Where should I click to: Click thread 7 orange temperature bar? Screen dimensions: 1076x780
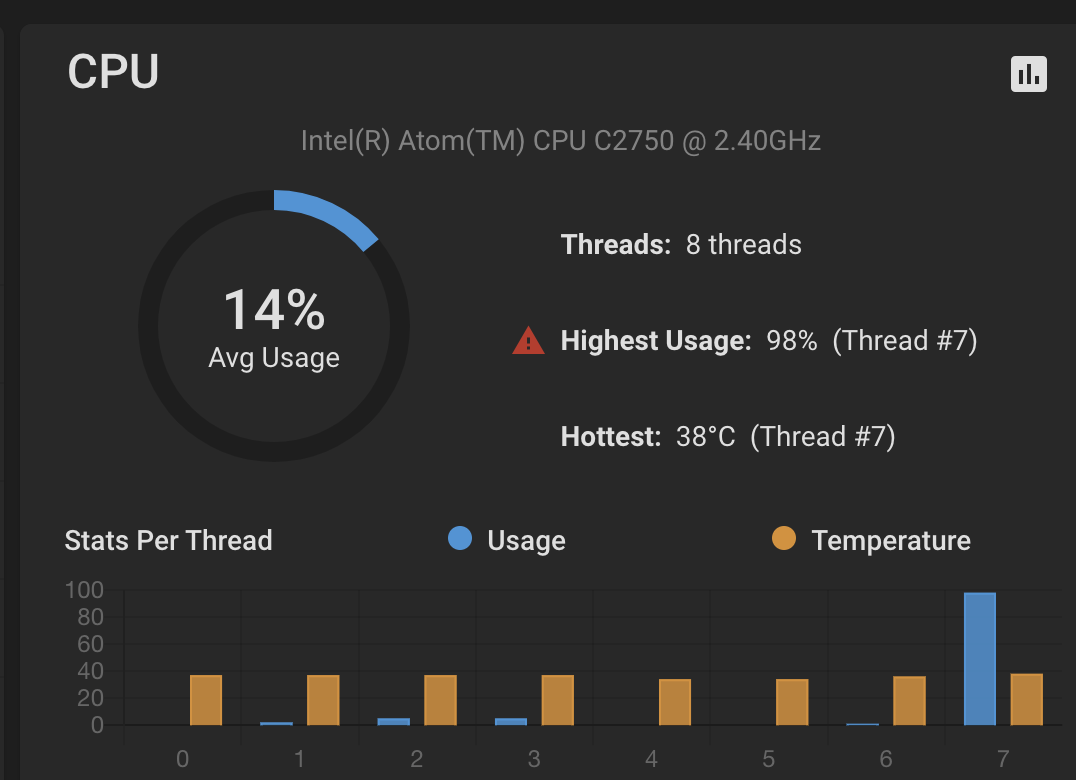[1027, 699]
